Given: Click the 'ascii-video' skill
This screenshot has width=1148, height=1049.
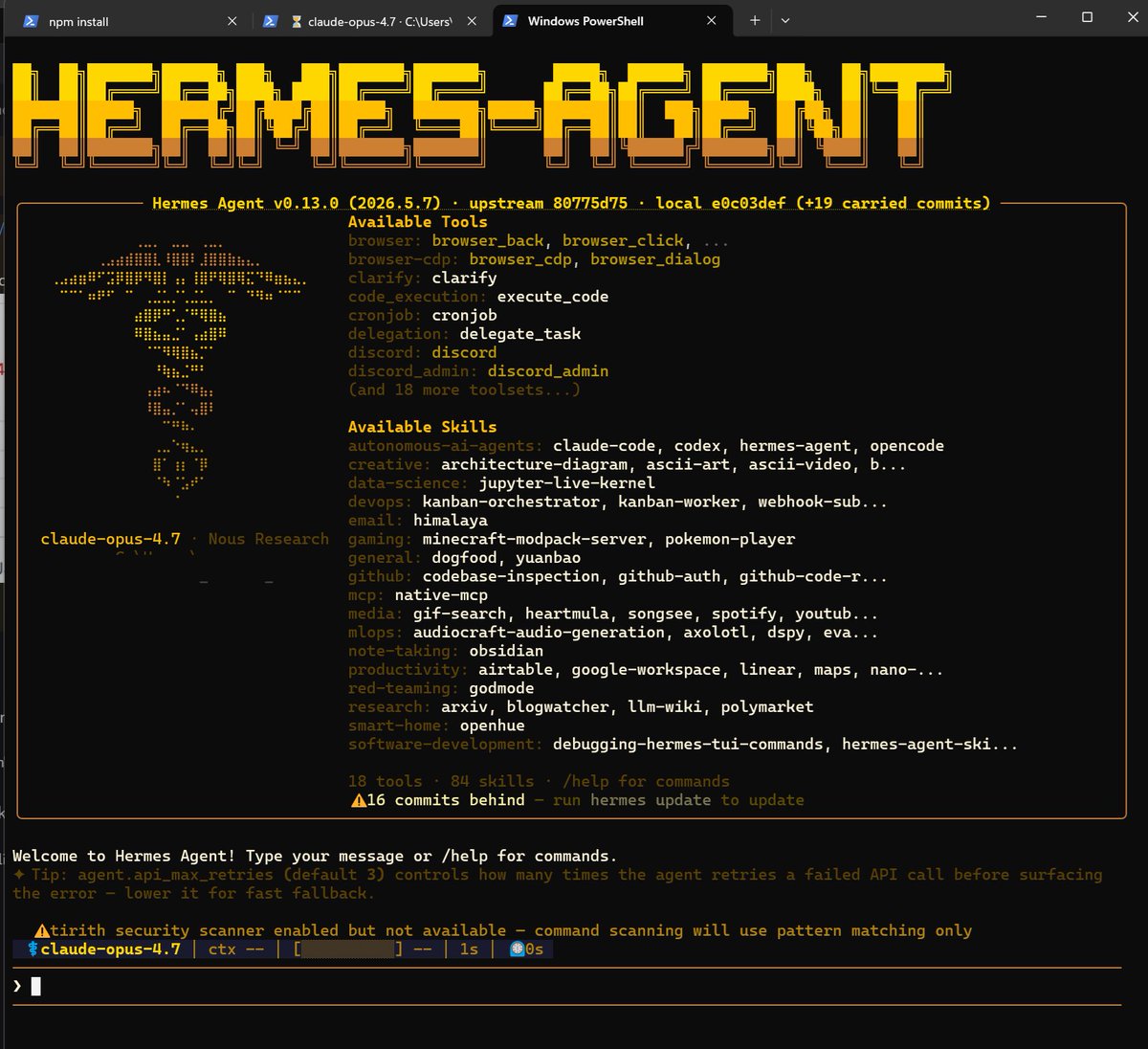Looking at the screenshot, I should click(x=800, y=464).
